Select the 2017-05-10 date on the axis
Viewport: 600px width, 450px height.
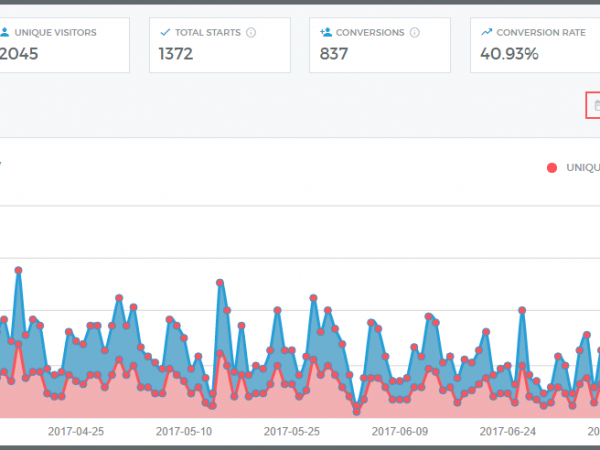pos(184,432)
